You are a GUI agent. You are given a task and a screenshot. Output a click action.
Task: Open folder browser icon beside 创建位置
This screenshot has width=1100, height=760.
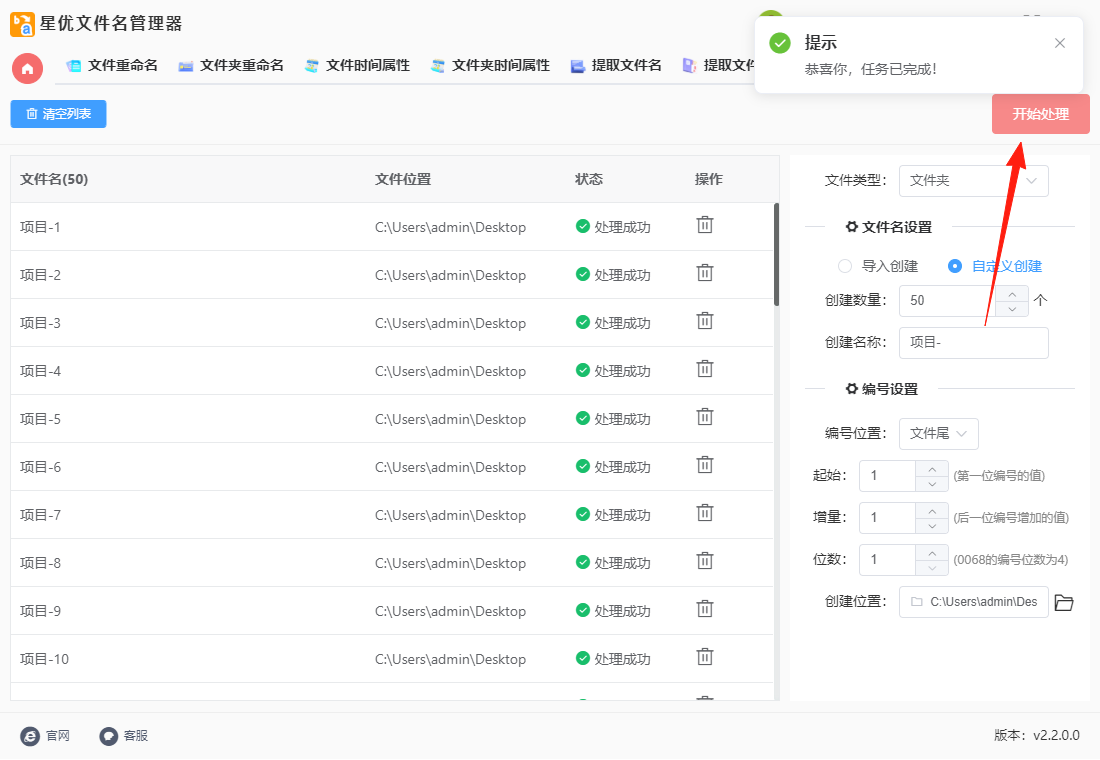click(1064, 602)
